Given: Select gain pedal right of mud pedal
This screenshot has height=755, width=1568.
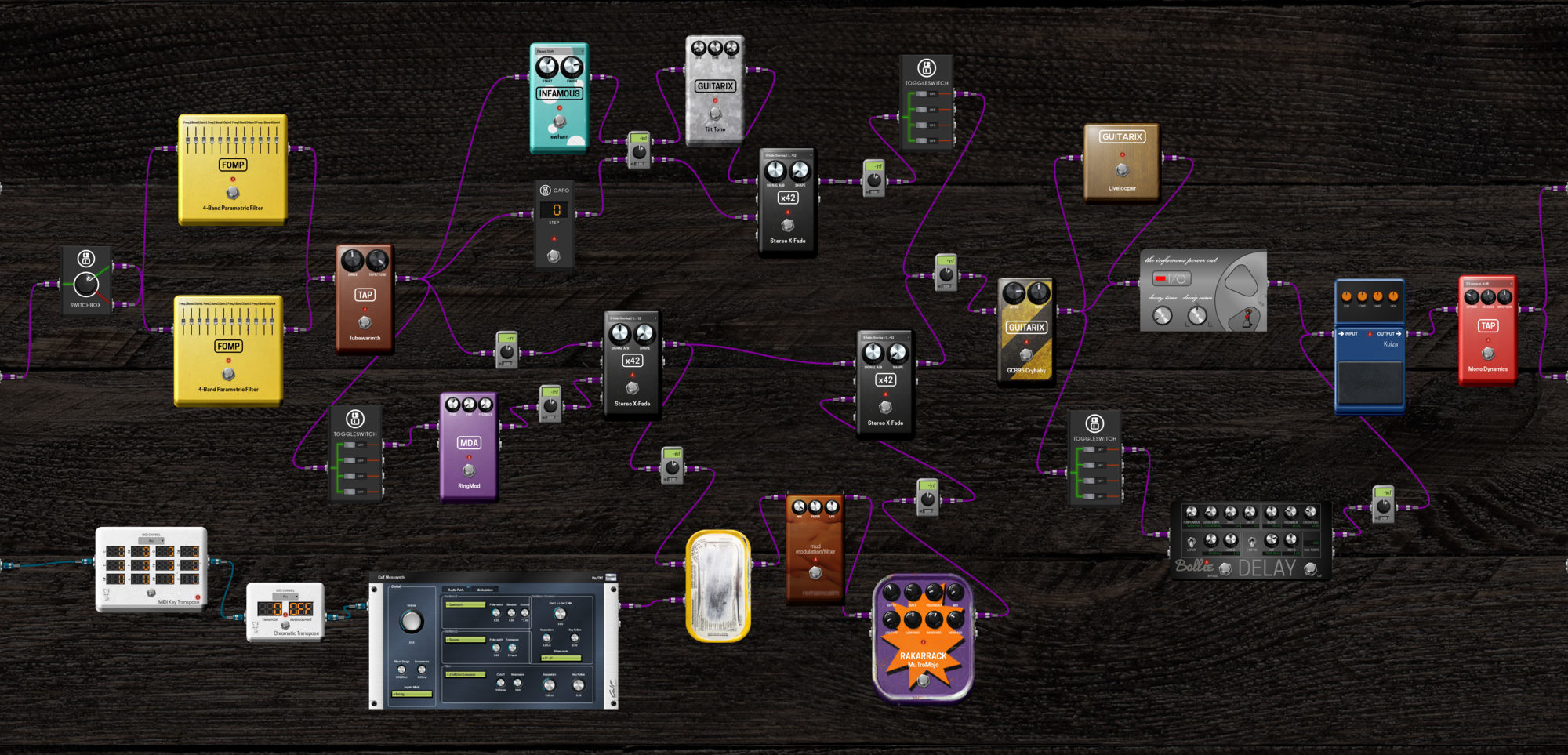Looking at the screenshot, I should coord(927,497).
